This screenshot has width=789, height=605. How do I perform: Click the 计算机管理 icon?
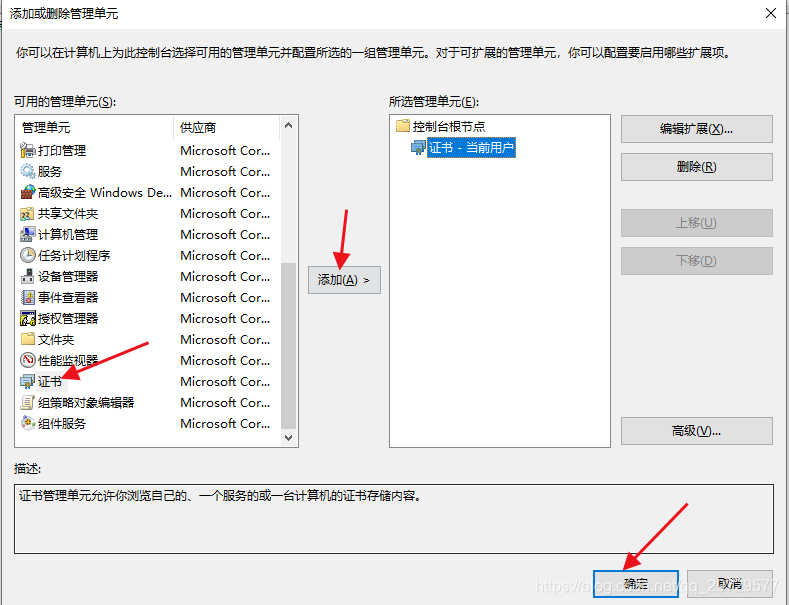[27, 235]
